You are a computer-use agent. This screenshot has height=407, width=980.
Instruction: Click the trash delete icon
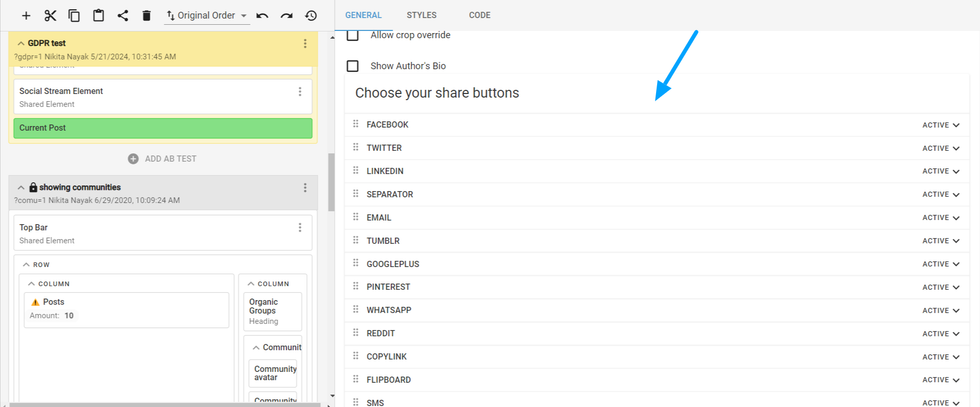[x=146, y=16]
